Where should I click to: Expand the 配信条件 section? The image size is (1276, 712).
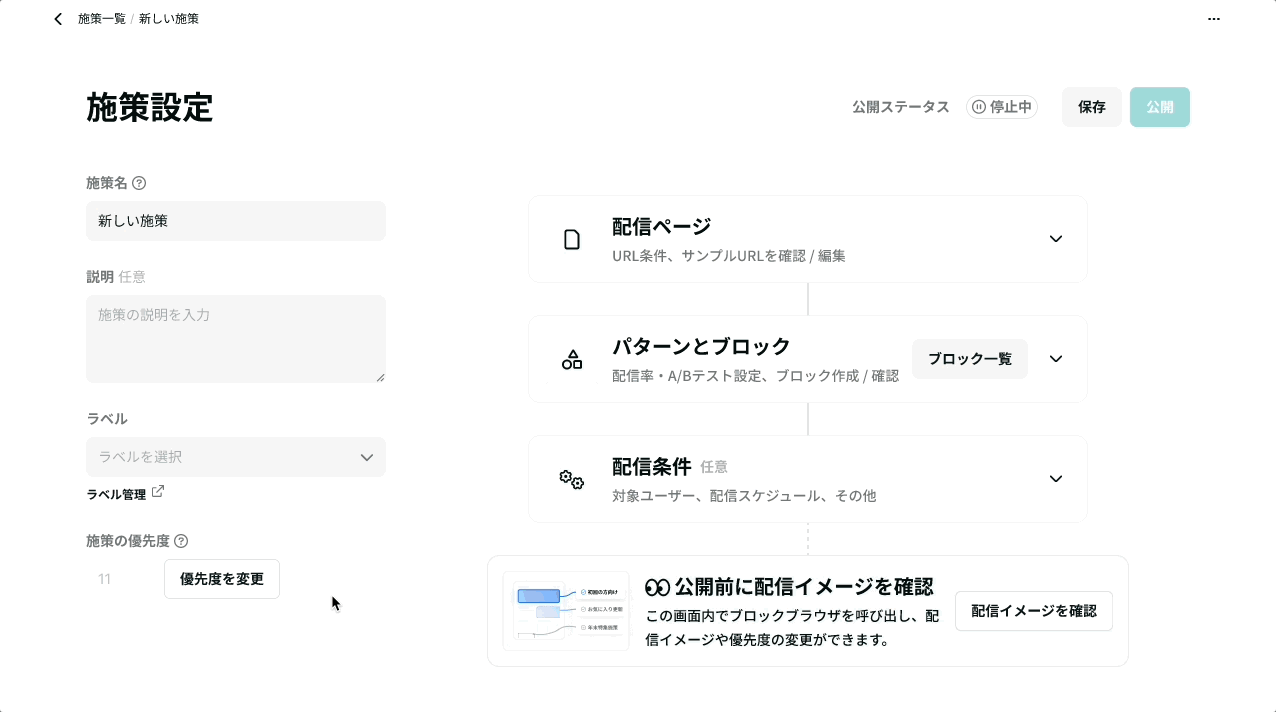pos(1056,479)
